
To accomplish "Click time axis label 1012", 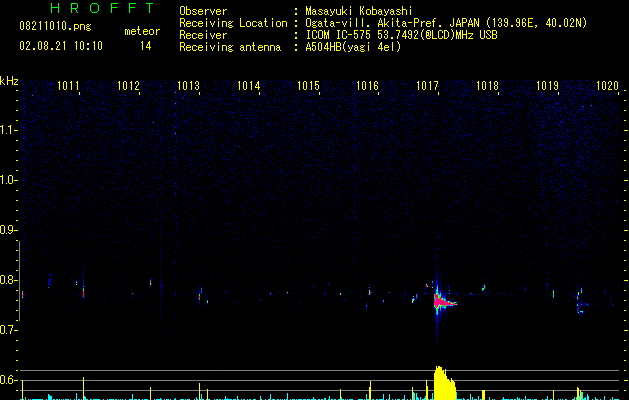I will point(128,86).
